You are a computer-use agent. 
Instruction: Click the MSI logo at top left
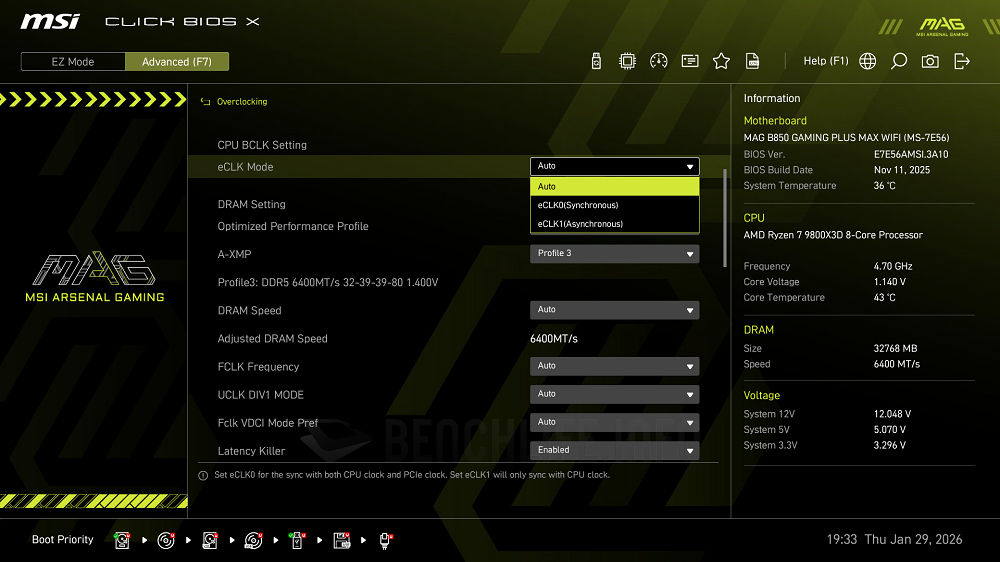point(50,22)
